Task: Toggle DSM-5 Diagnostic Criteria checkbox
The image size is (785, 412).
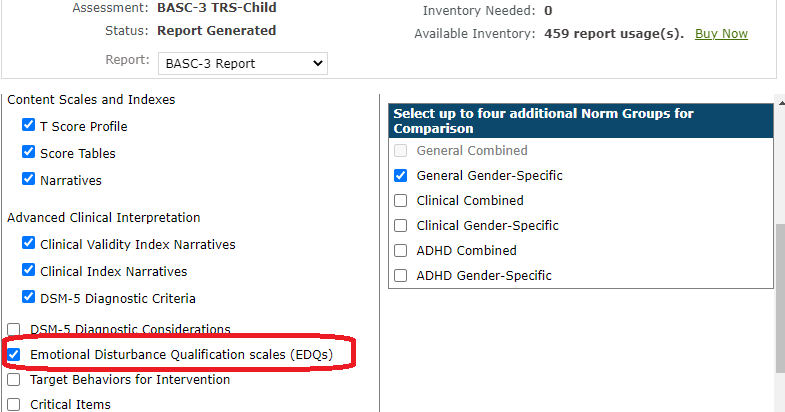Action: coord(29,298)
